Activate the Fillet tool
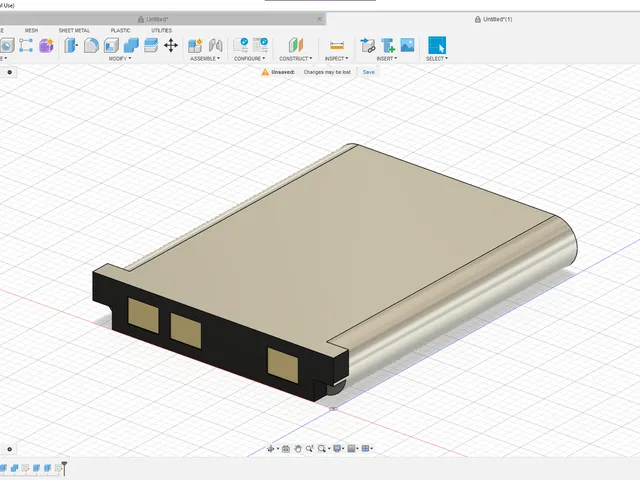640x480 pixels. 91,45
